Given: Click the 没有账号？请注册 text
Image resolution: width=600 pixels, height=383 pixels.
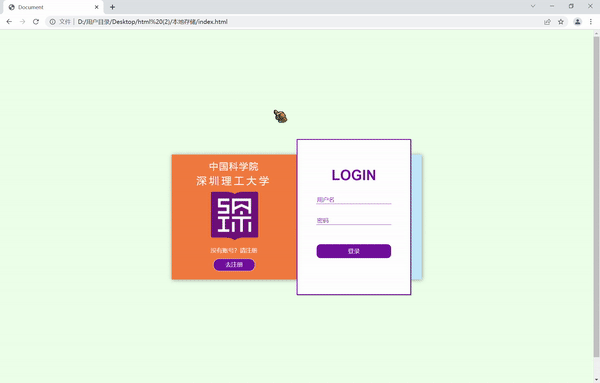Looking at the screenshot, I should 234,251.
